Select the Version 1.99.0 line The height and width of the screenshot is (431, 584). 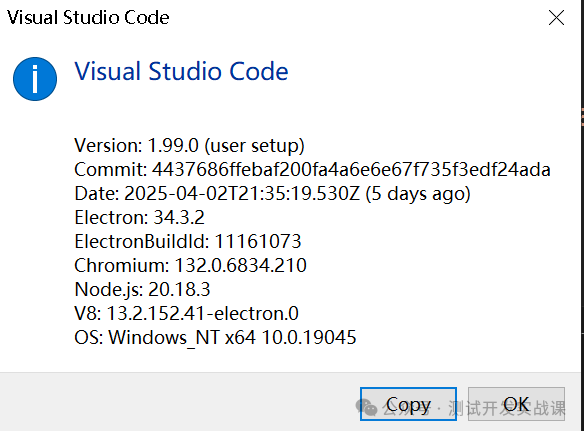tap(190, 146)
